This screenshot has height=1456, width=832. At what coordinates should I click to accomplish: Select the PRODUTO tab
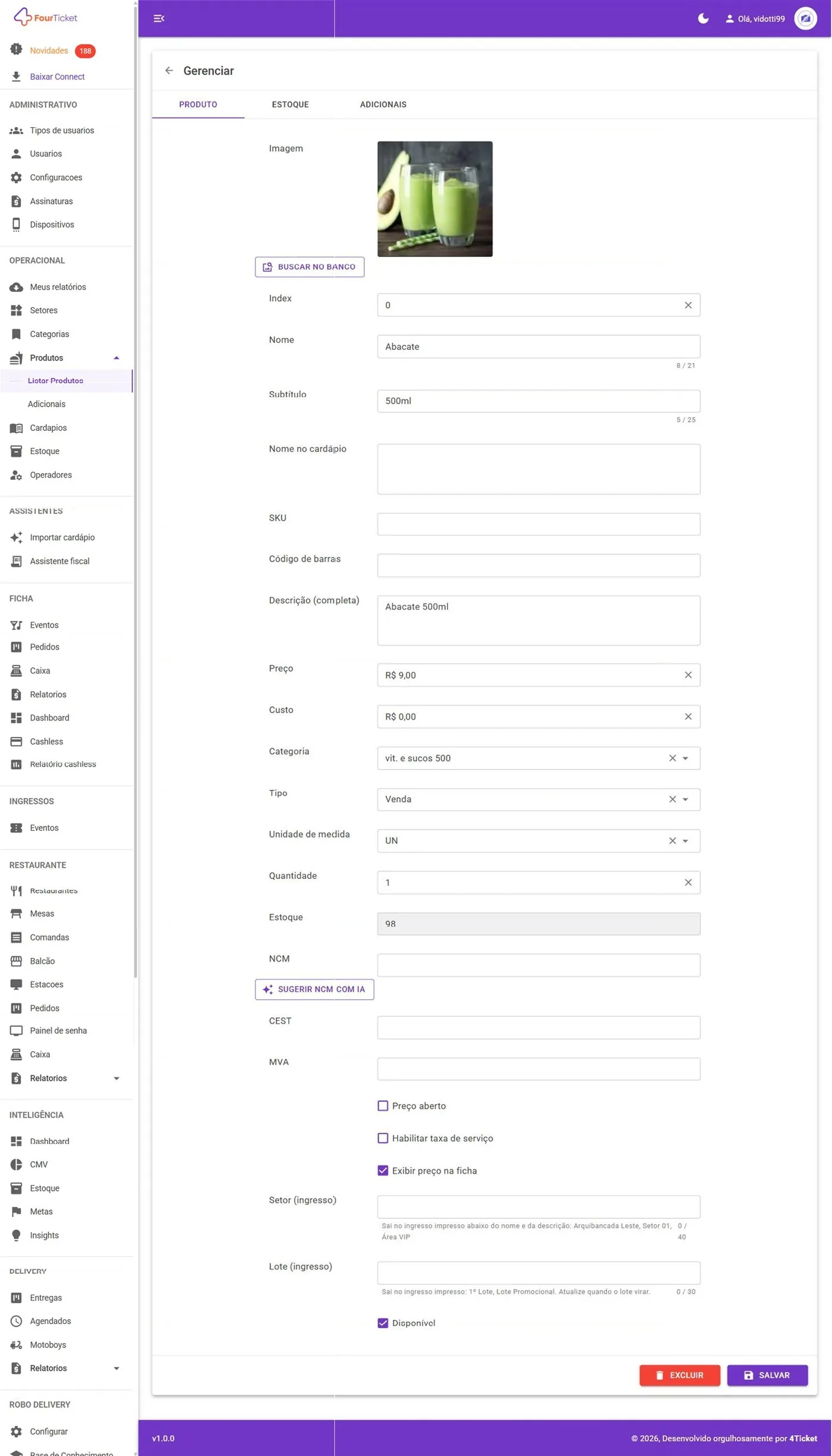(x=198, y=105)
